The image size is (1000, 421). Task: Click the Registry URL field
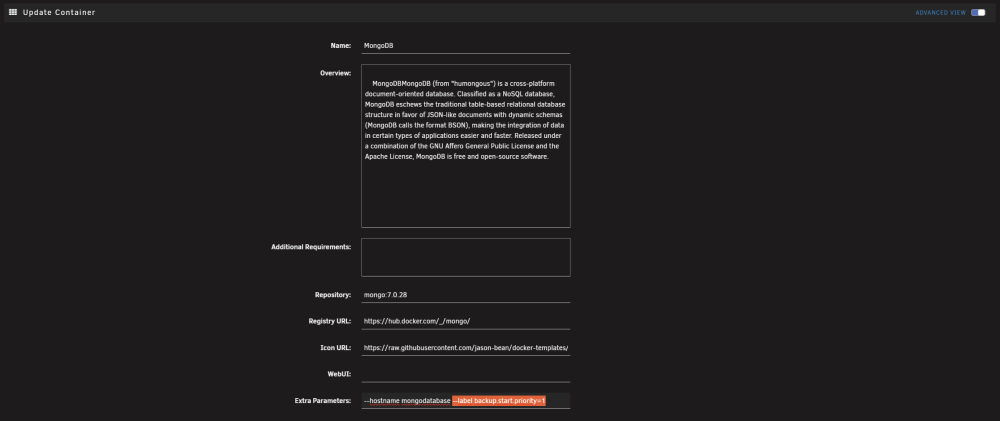[466, 321]
